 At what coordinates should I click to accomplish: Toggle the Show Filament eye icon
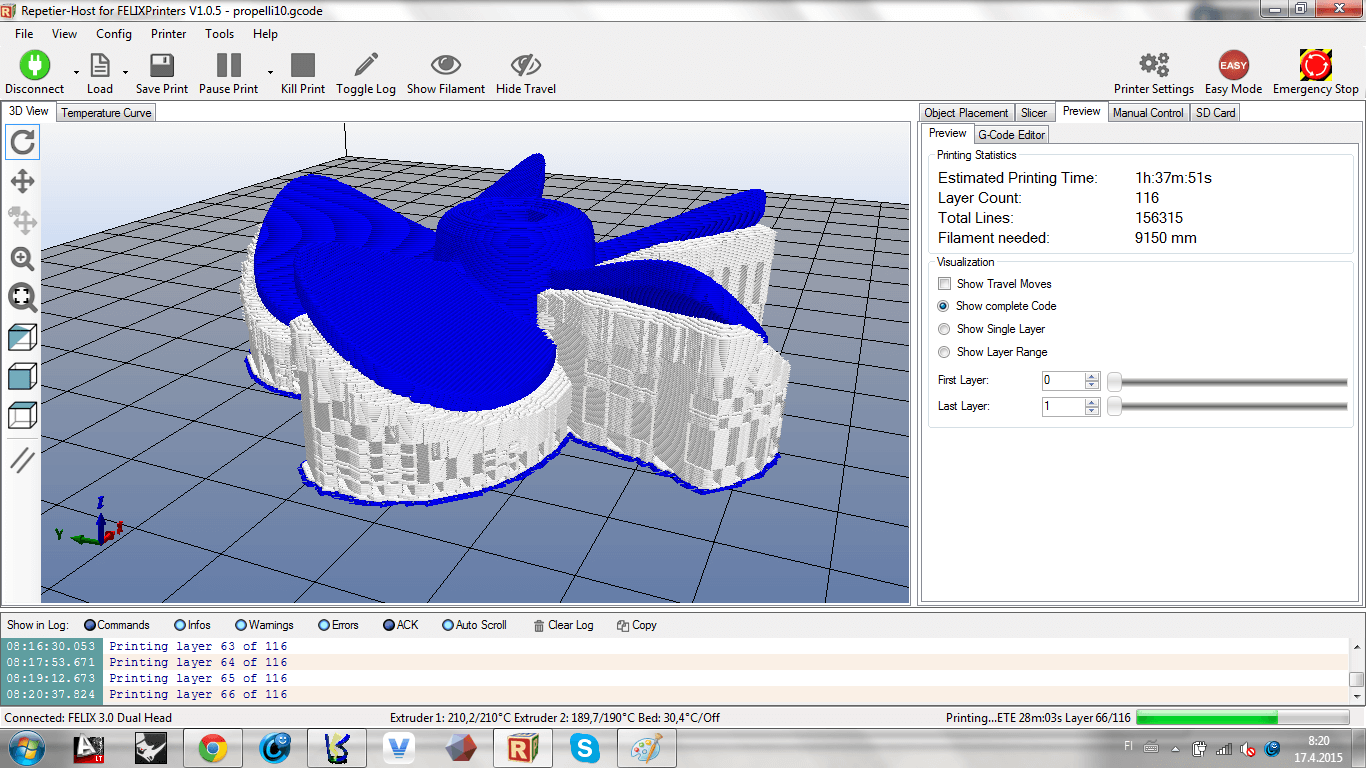pyautogui.click(x=446, y=66)
